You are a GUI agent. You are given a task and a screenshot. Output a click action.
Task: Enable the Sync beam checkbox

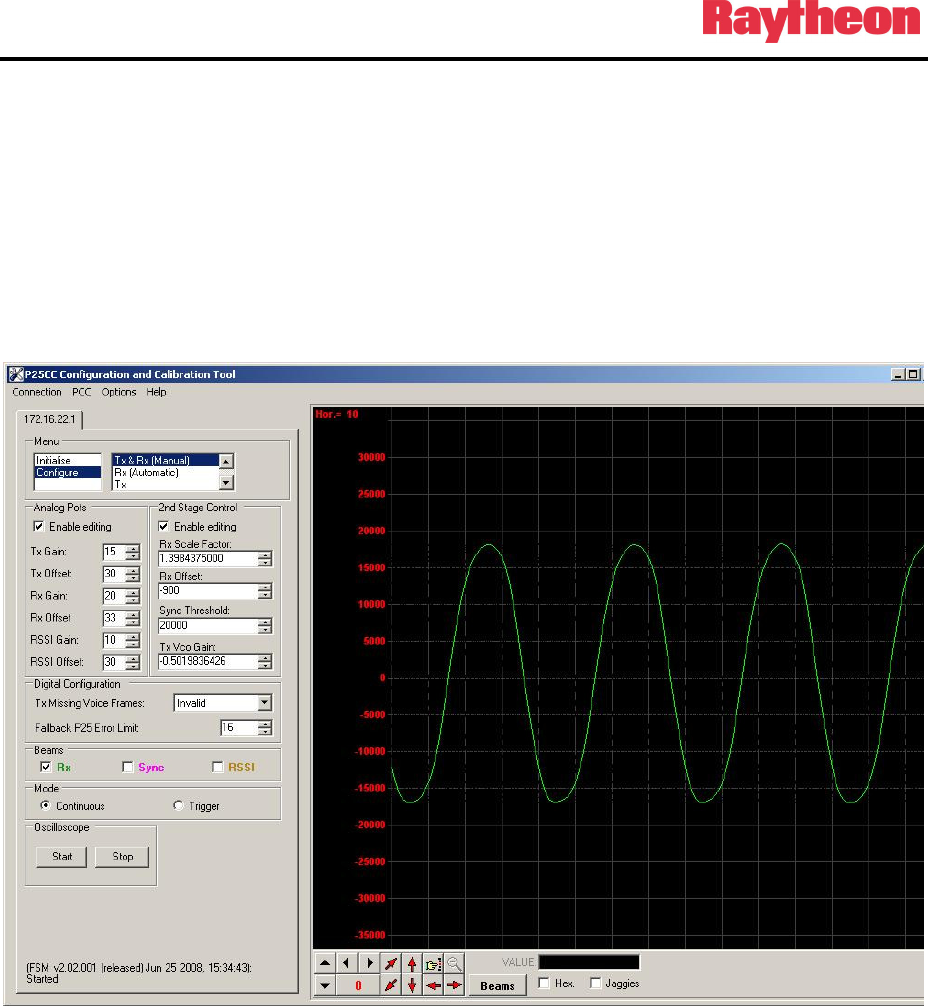(x=127, y=767)
